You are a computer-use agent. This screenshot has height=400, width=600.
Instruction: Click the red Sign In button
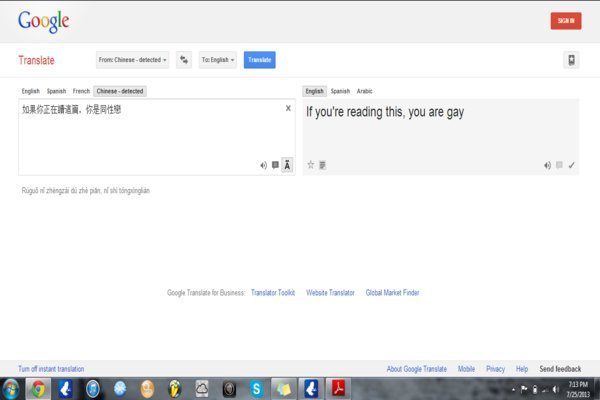coord(566,21)
